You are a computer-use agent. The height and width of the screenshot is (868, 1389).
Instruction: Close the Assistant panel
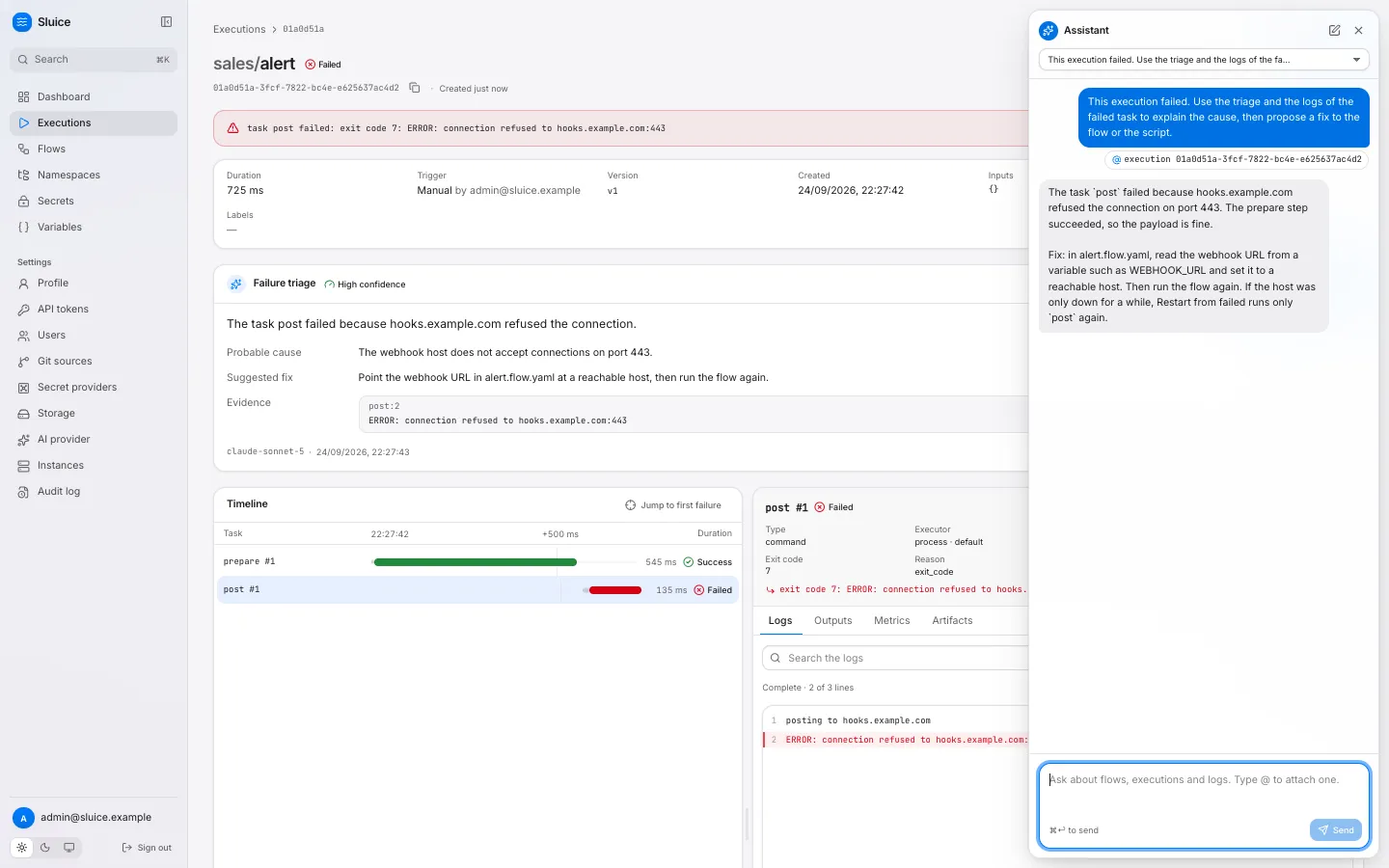(x=1358, y=31)
